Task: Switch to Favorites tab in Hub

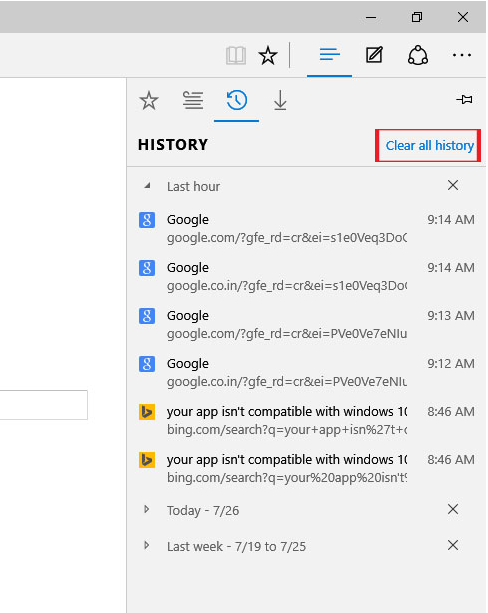Action: tap(149, 100)
